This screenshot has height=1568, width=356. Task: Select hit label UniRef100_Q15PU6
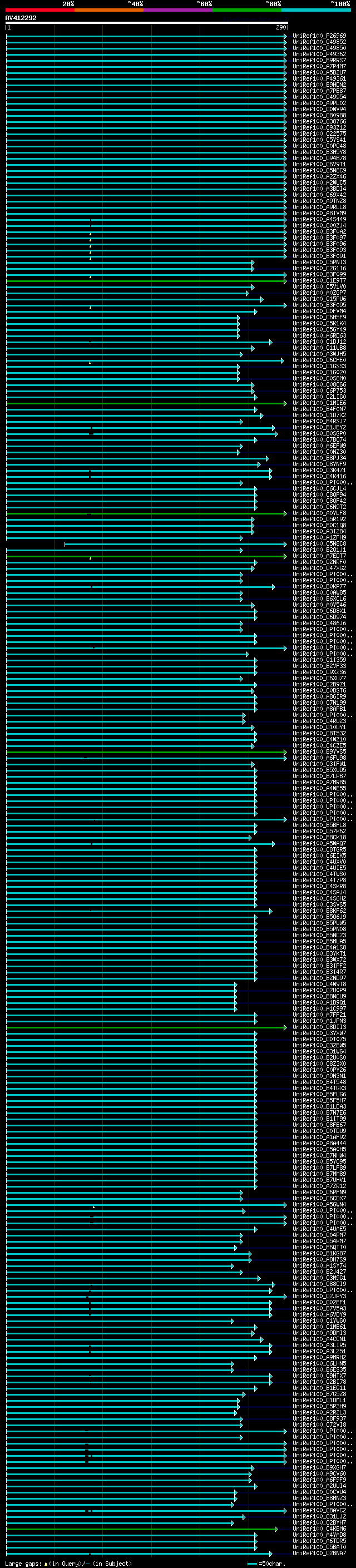(319, 299)
